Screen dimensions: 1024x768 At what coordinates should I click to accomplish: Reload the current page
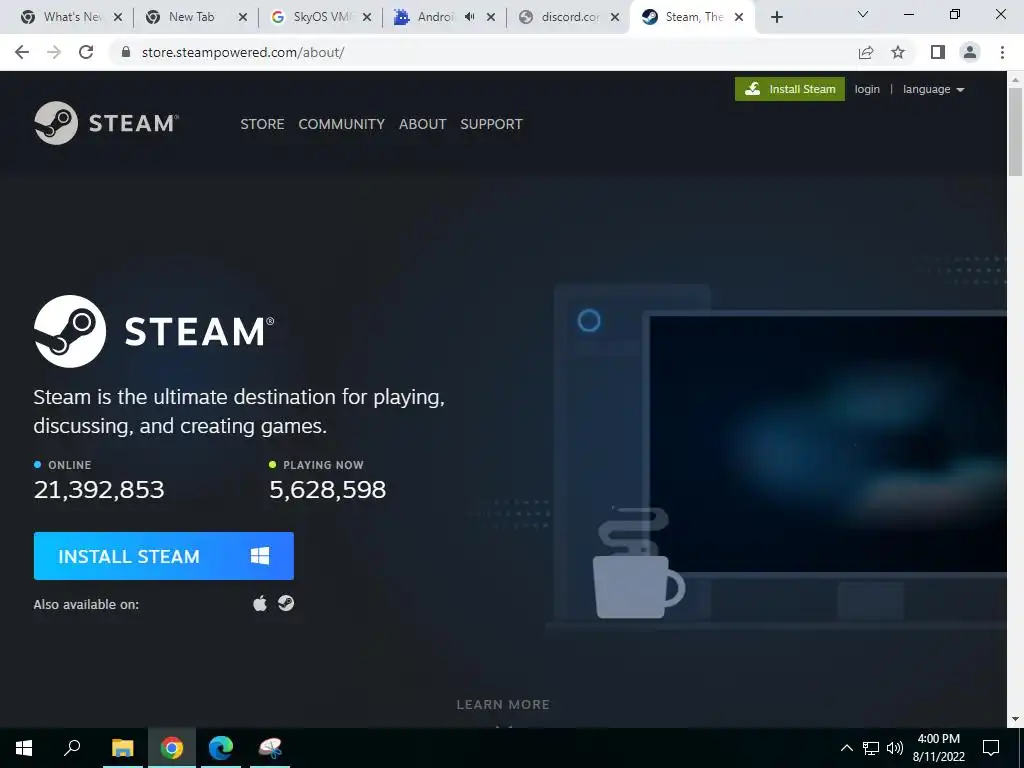click(86, 52)
